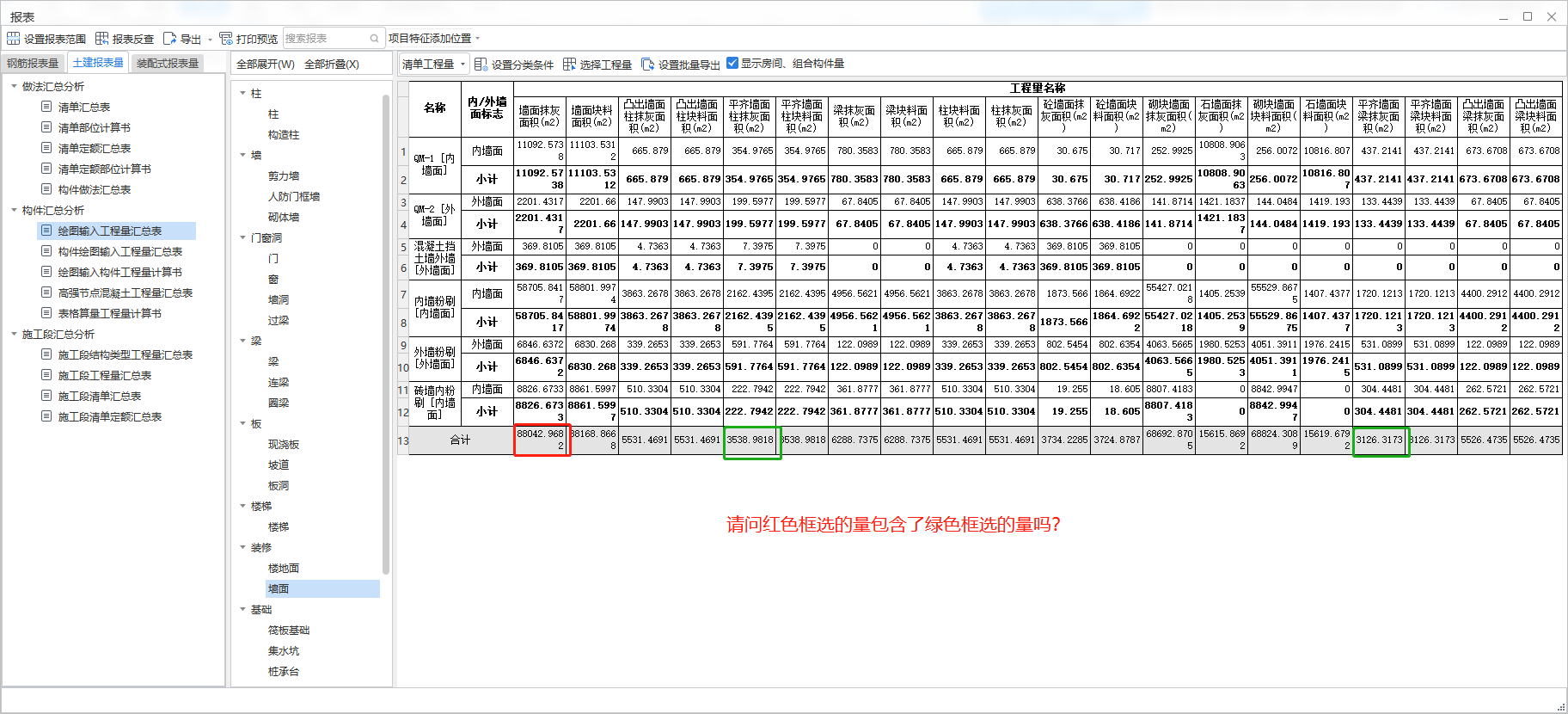Click the 打印预览 print preview icon
Screen dimensions: 1568x714
(x=226, y=39)
